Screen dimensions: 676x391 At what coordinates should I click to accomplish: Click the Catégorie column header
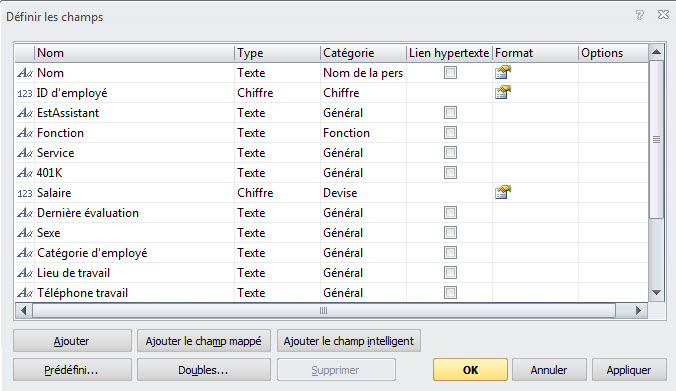pos(363,53)
